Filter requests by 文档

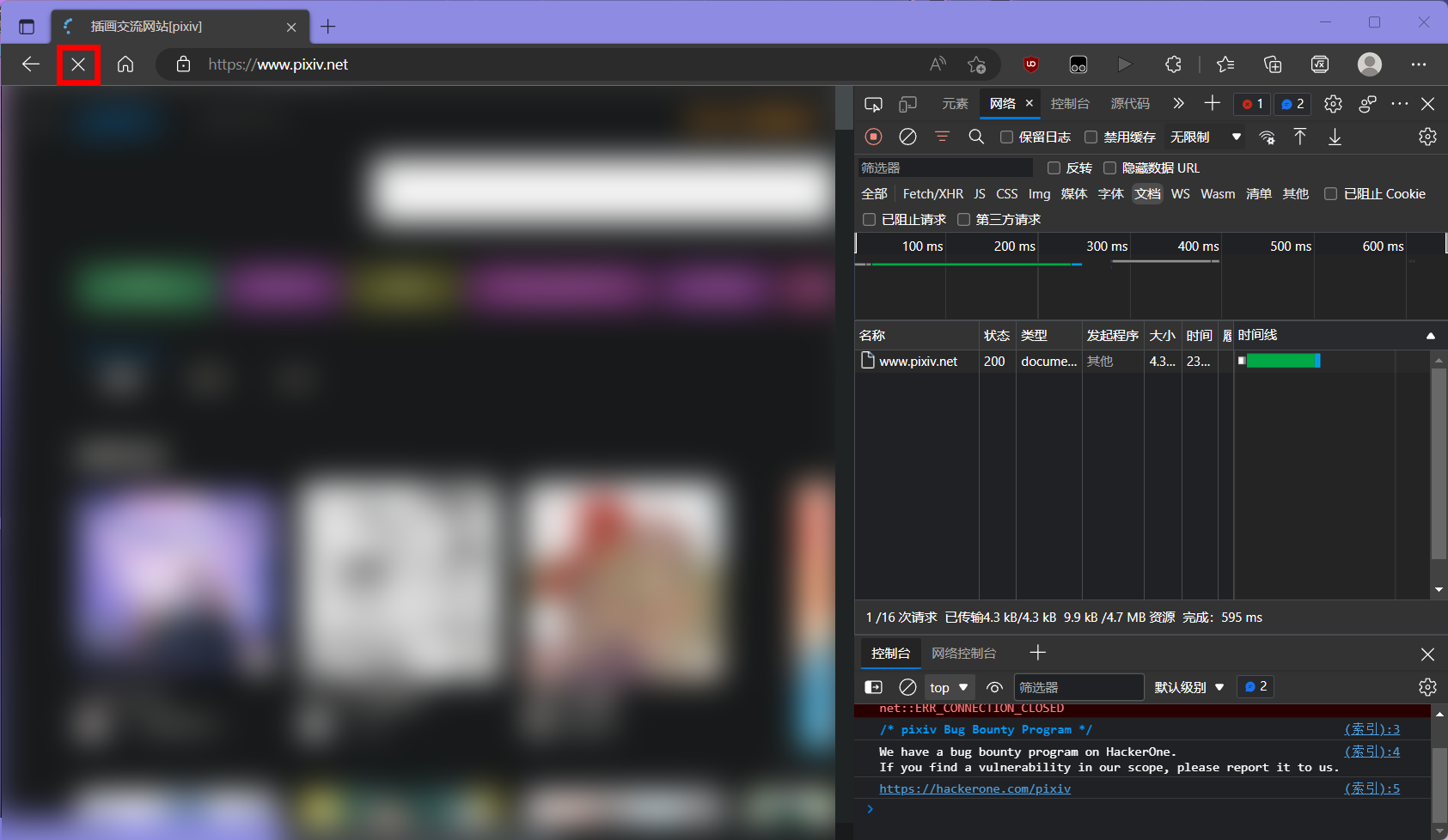[x=1147, y=194]
